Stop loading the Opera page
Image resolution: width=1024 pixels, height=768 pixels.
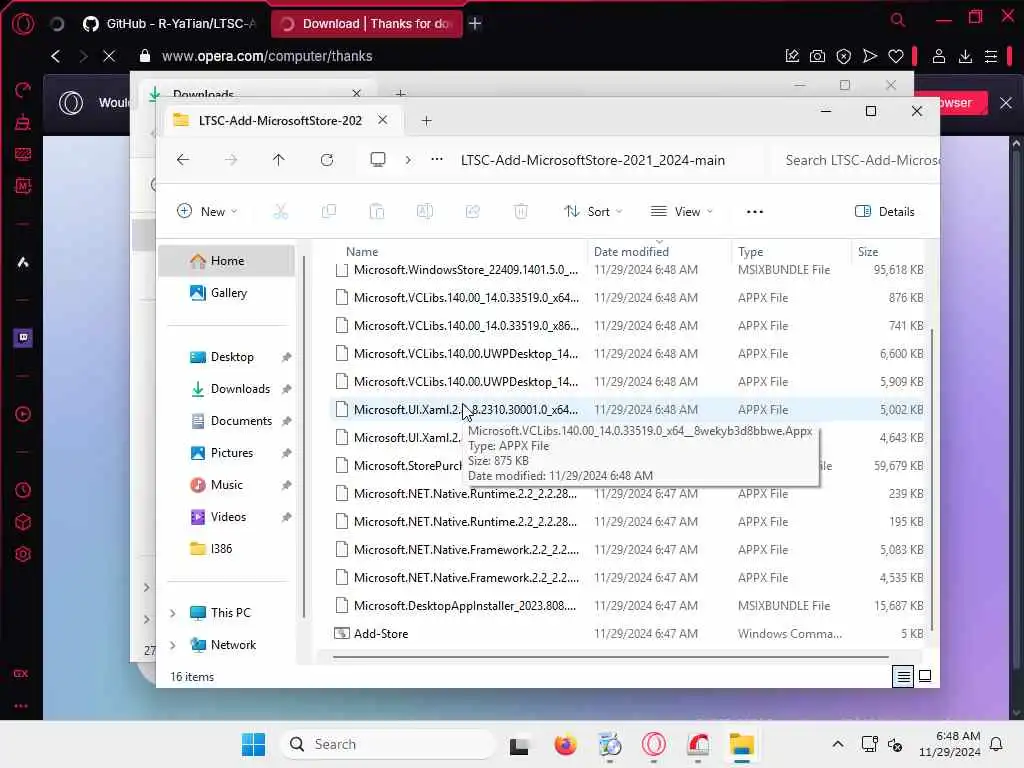click(x=109, y=56)
